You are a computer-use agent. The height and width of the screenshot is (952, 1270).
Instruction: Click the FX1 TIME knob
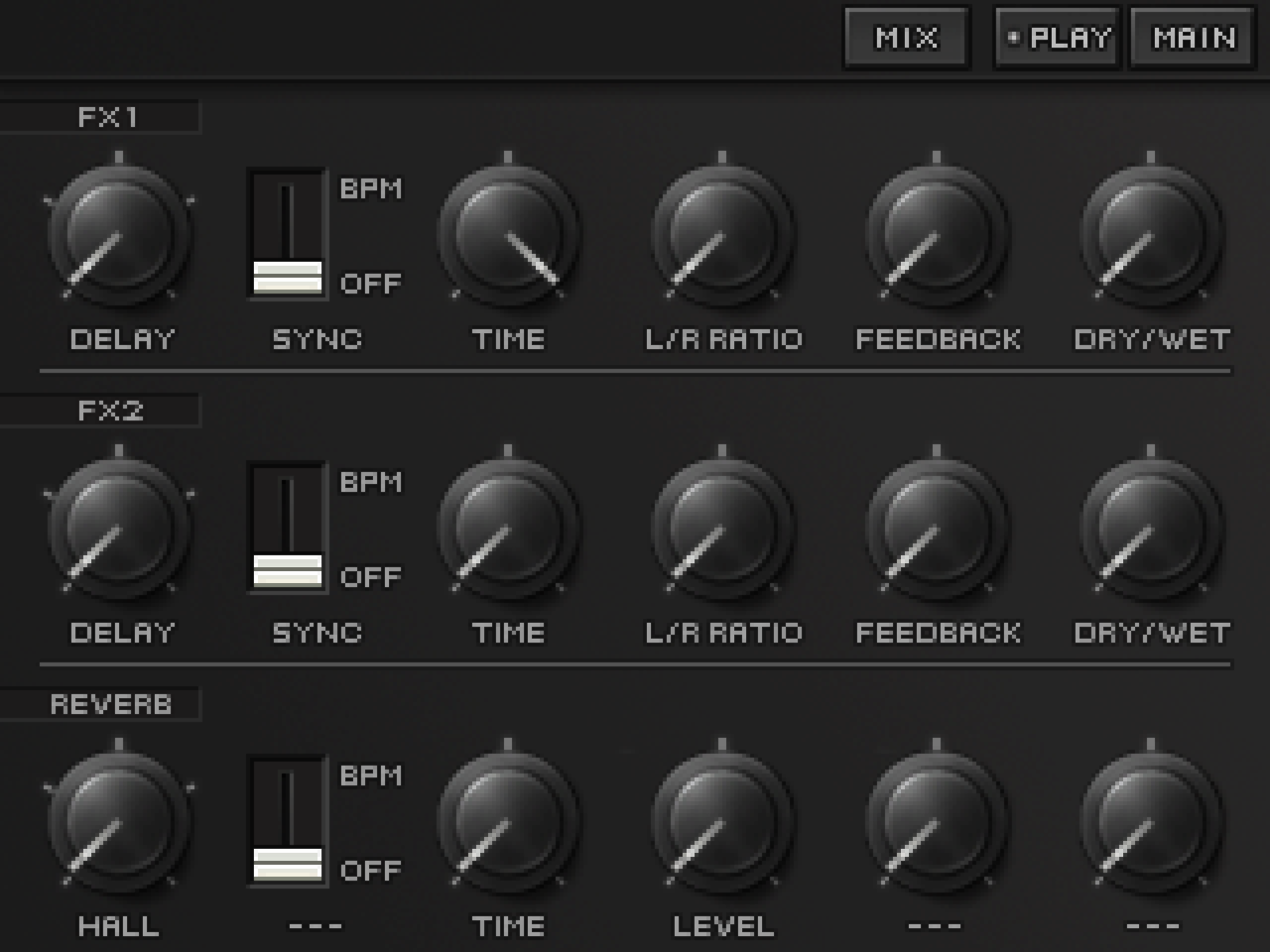pos(508,235)
